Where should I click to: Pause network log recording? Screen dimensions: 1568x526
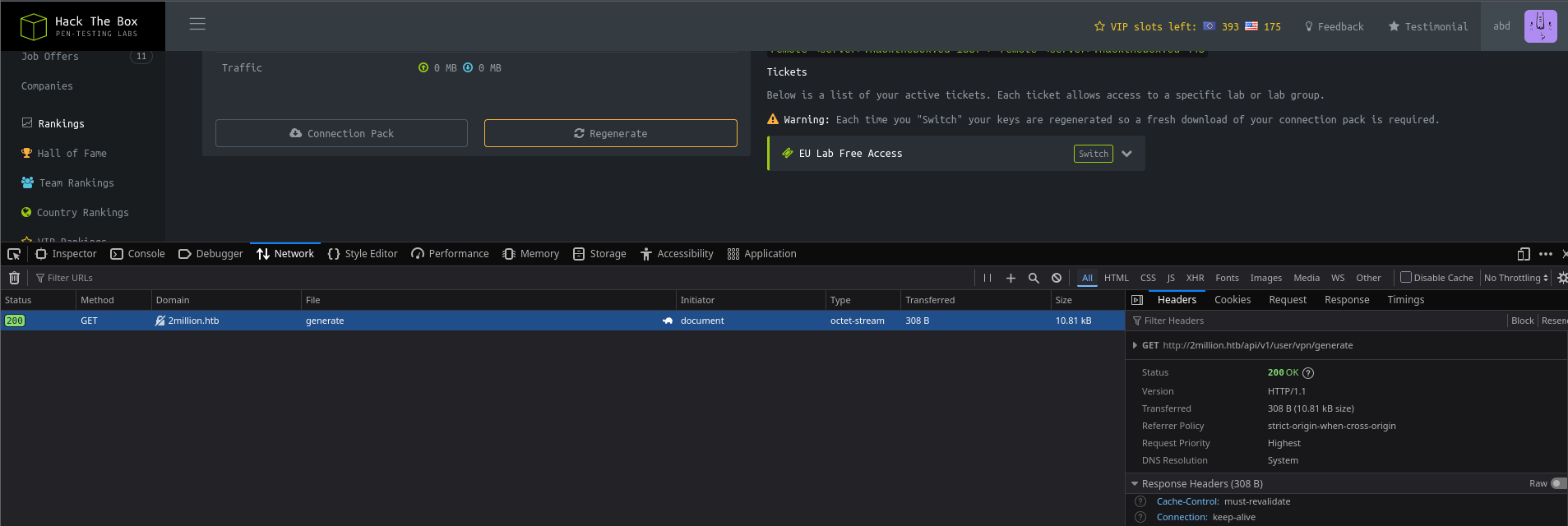[x=988, y=278]
